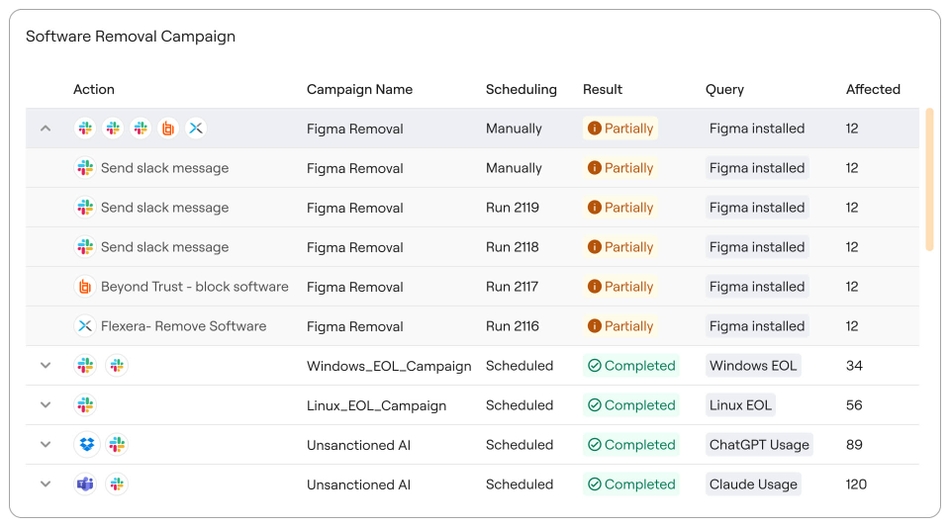Expand the Linux_EOL_Campaign row
This screenshot has height=527, width=950.
(x=45, y=405)
